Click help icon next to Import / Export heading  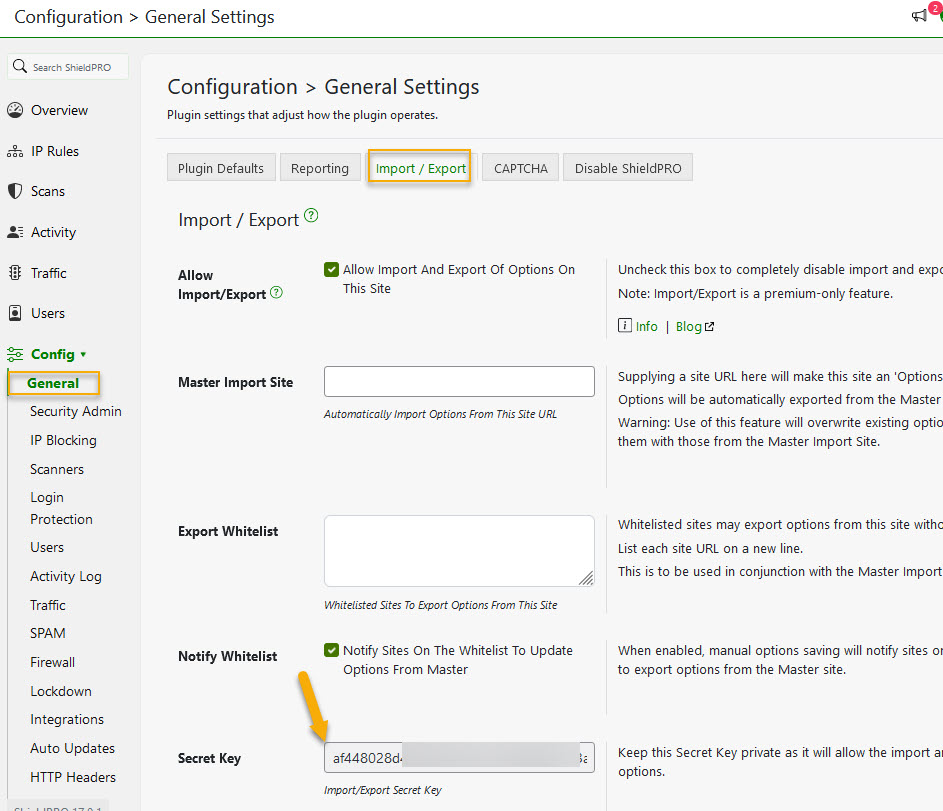(x=311, y=215)
